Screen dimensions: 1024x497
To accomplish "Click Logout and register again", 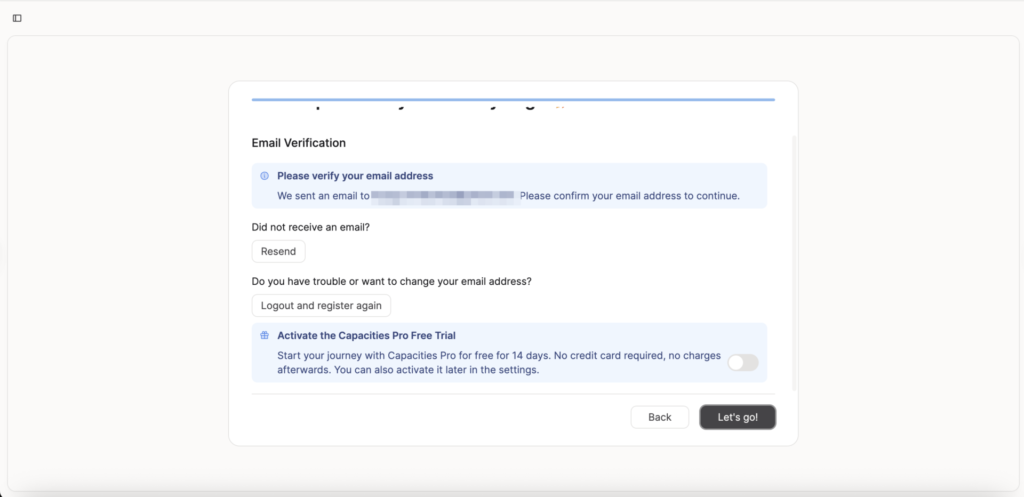I will click(x=321, y=305).
